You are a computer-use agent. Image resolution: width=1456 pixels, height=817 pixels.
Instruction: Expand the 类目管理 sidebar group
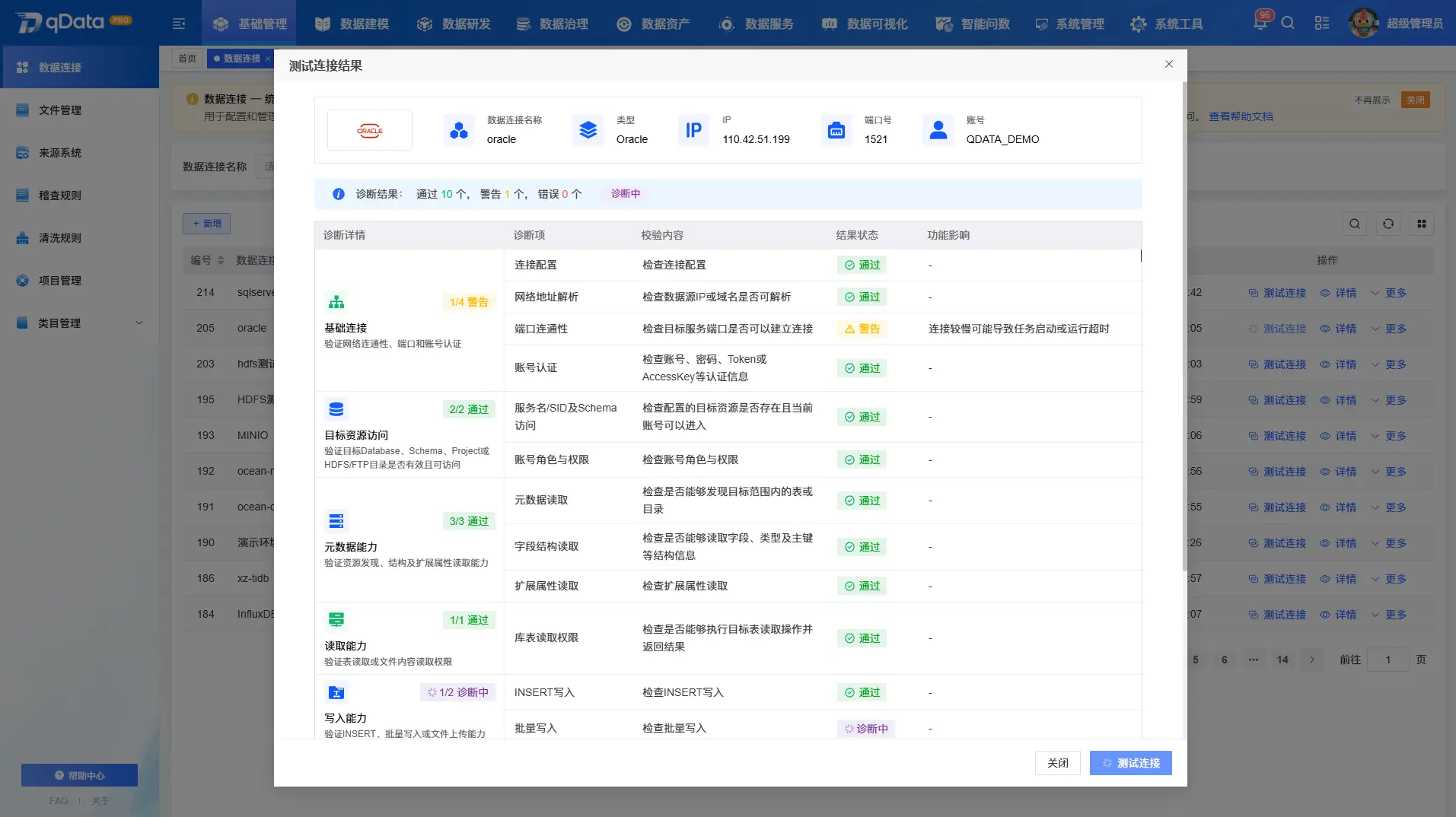(79, 323)
